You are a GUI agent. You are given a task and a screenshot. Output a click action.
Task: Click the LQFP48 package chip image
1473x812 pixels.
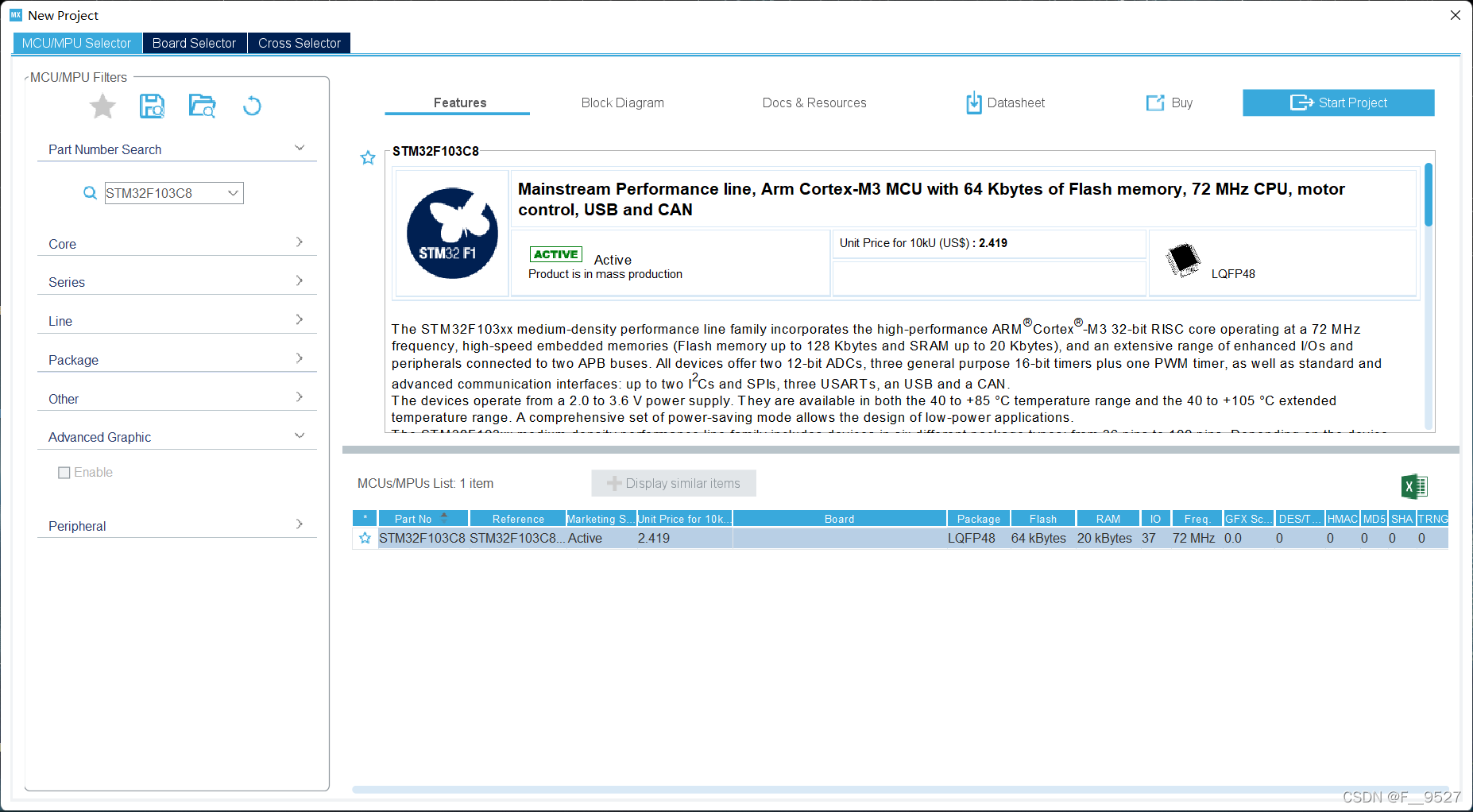click(x=1183, y=260)
